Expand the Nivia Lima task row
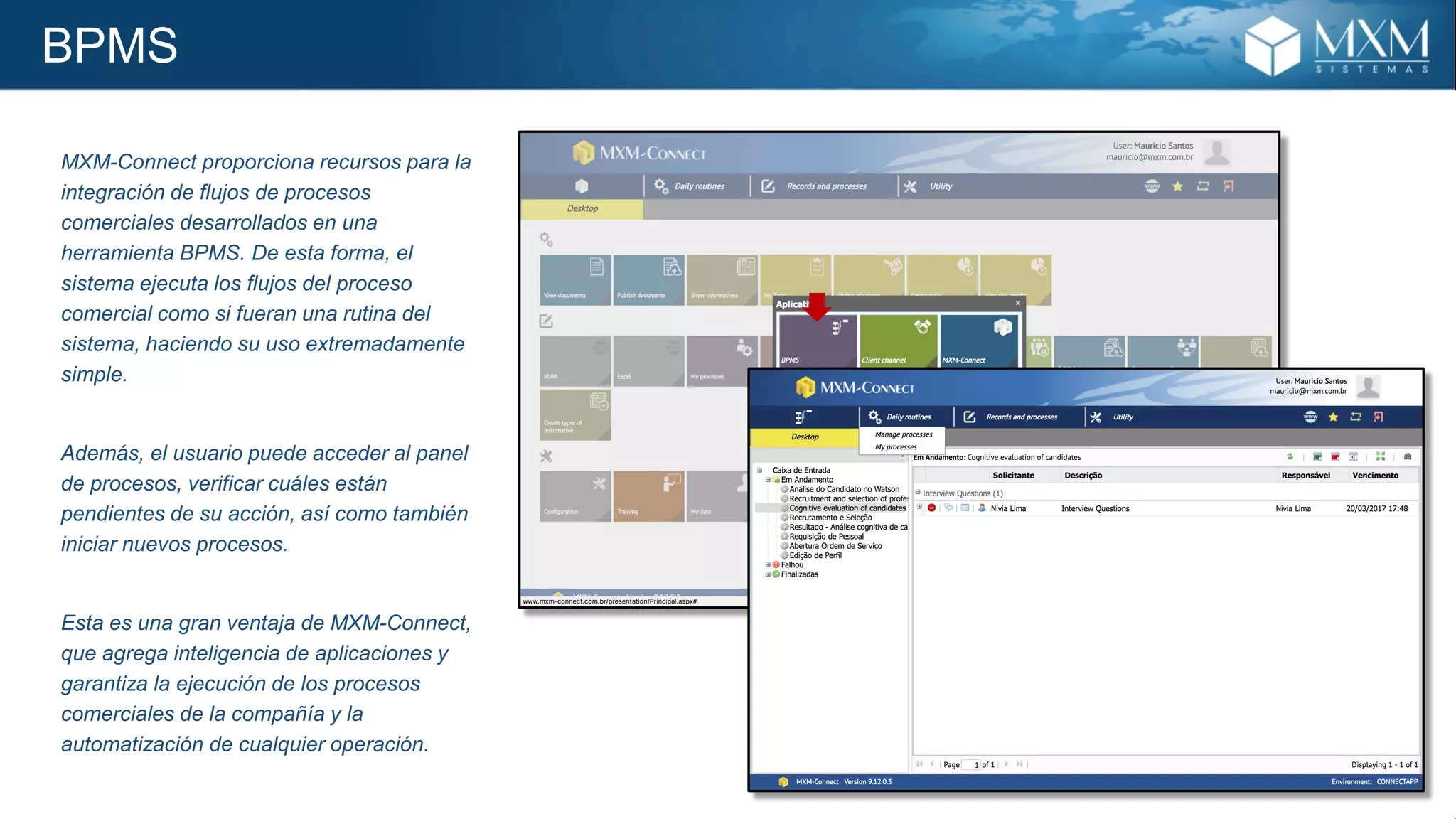The height and width of the screenshot is (819, 1456). pos(919,508)
